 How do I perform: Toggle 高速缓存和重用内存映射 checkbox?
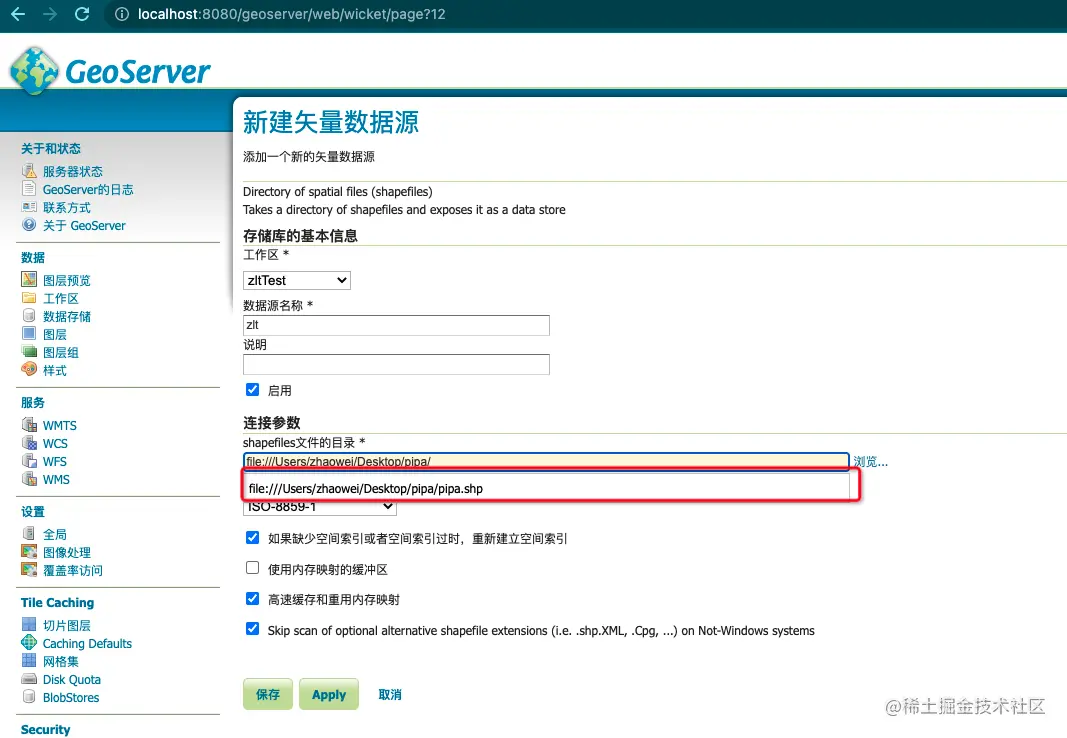252,599
